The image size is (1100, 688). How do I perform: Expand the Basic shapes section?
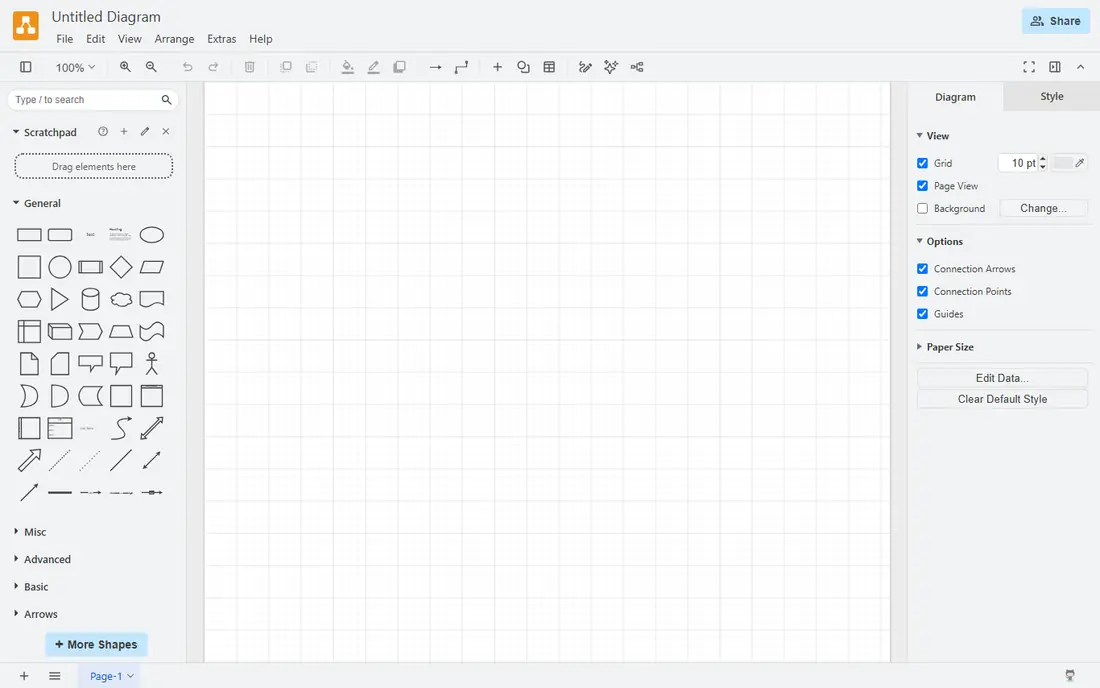(x=31, y=587)
